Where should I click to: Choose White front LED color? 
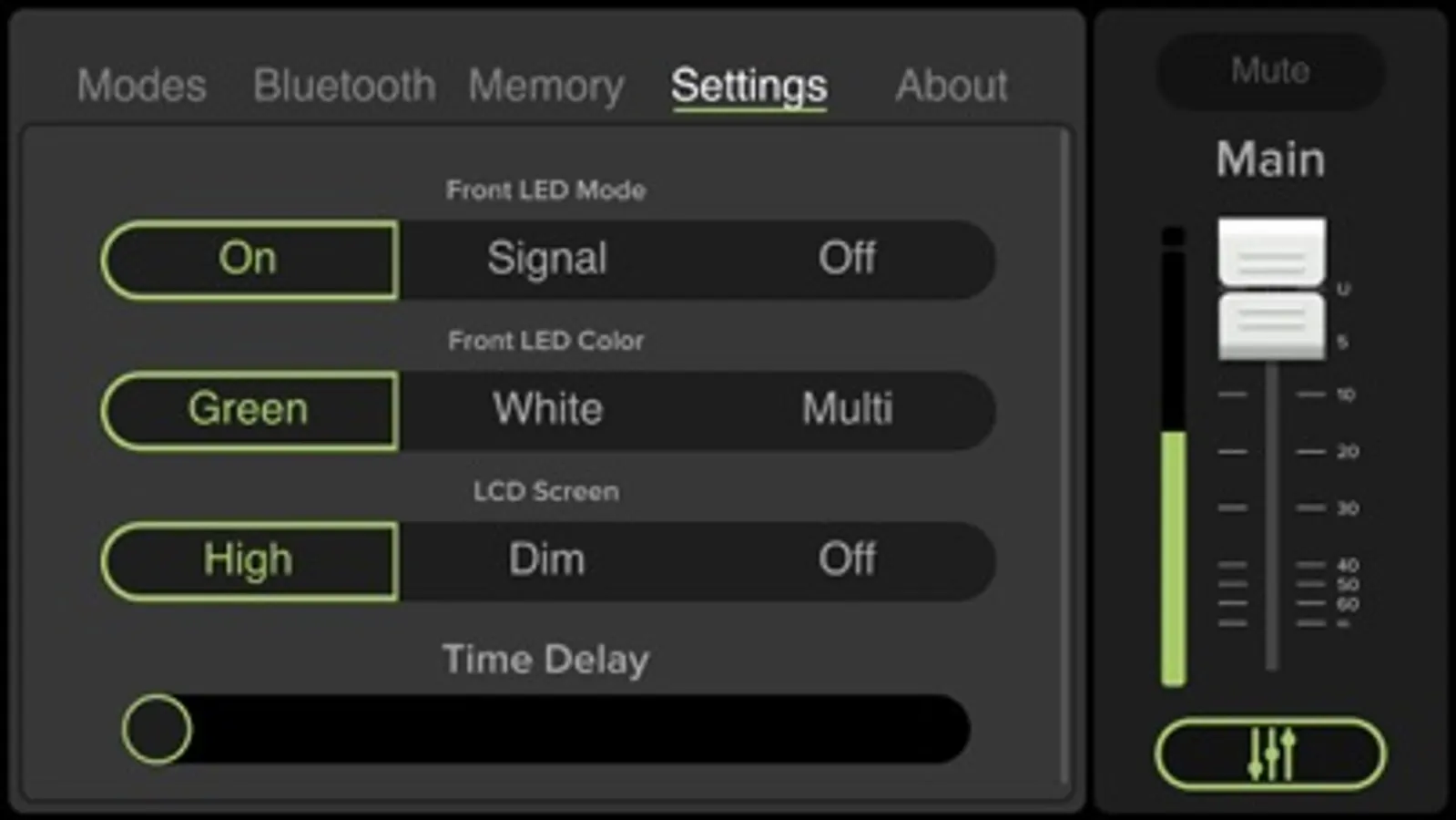click(x=546, y=410)
